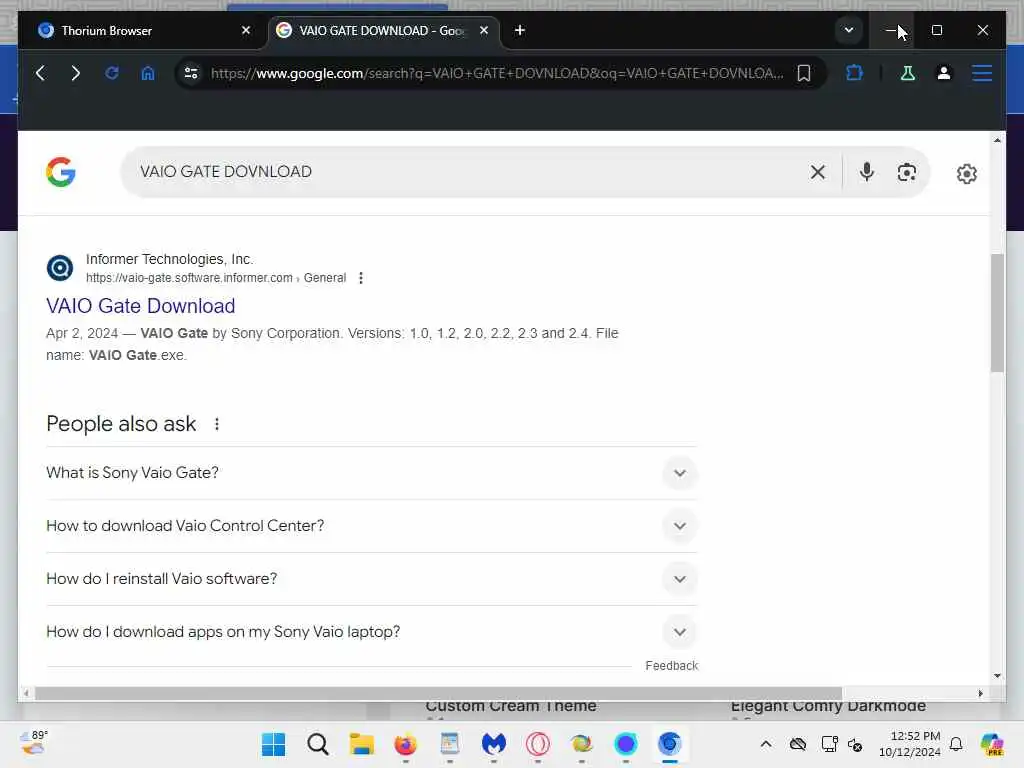The image size is (1024, 768).
Task: Open the Thorium main menu
Action: pos(982,73)
